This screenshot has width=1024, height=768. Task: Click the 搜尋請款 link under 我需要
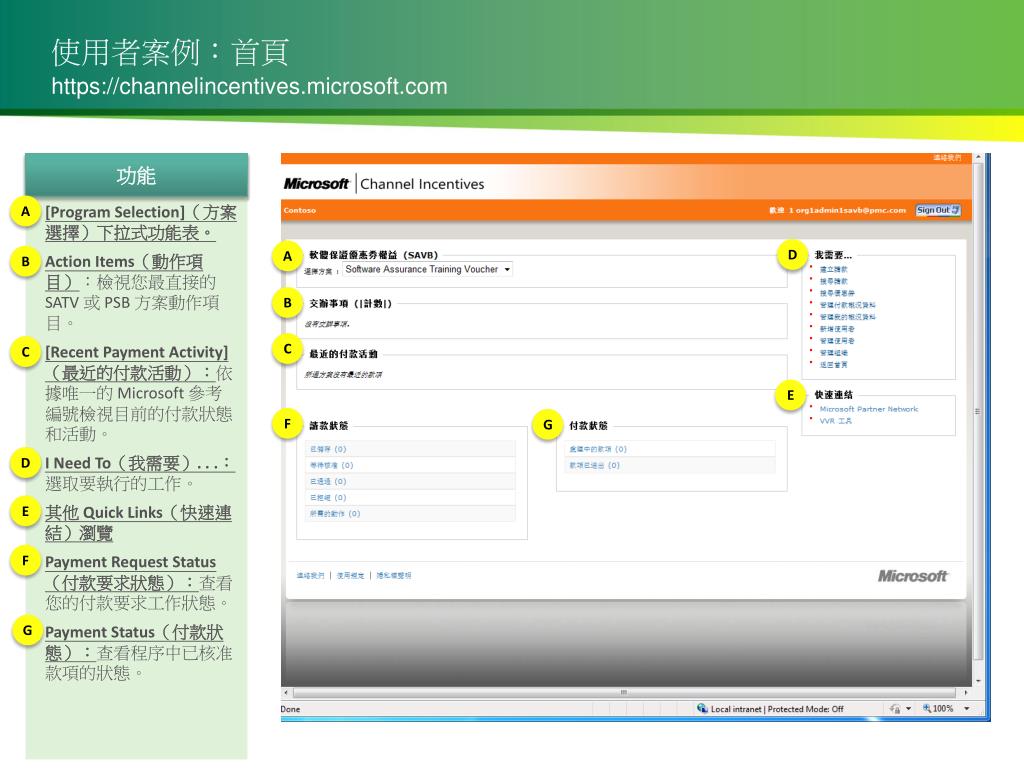coord(833,281)
